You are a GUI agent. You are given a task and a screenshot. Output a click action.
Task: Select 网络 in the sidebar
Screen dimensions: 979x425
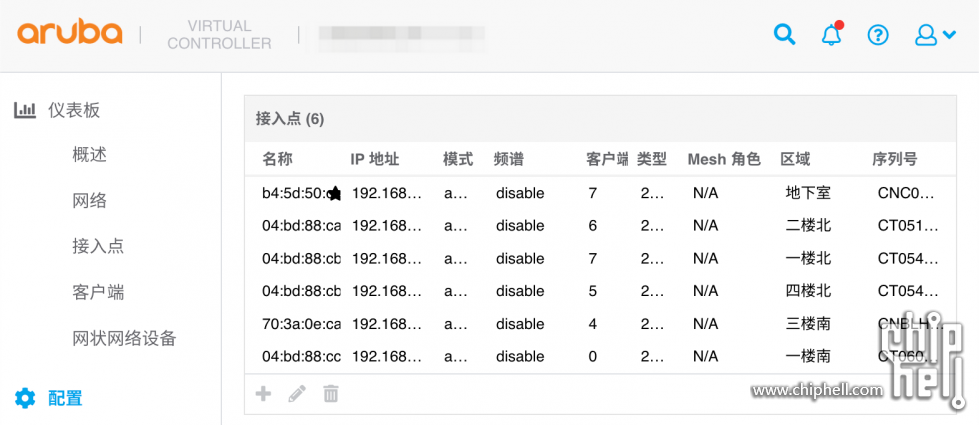tap(89, 200)
